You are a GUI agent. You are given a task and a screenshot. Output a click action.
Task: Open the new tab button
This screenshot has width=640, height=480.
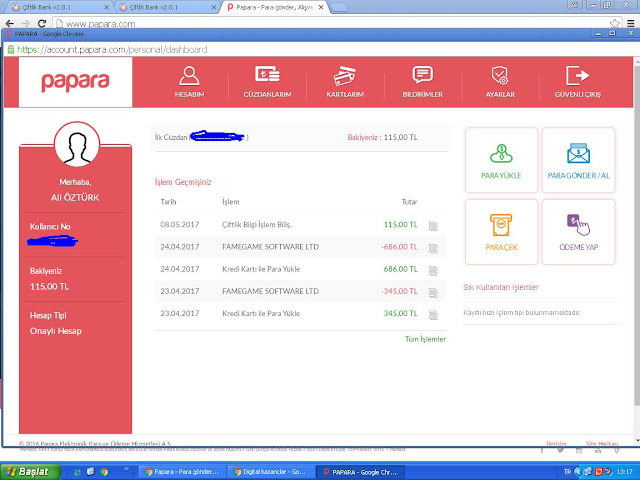(x=338, y=8)
